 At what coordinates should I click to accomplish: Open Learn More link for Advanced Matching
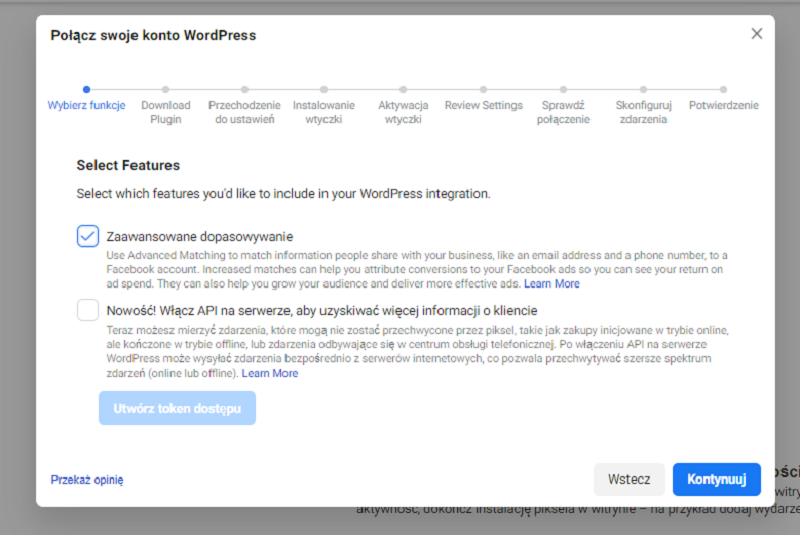tap(552, 284)
